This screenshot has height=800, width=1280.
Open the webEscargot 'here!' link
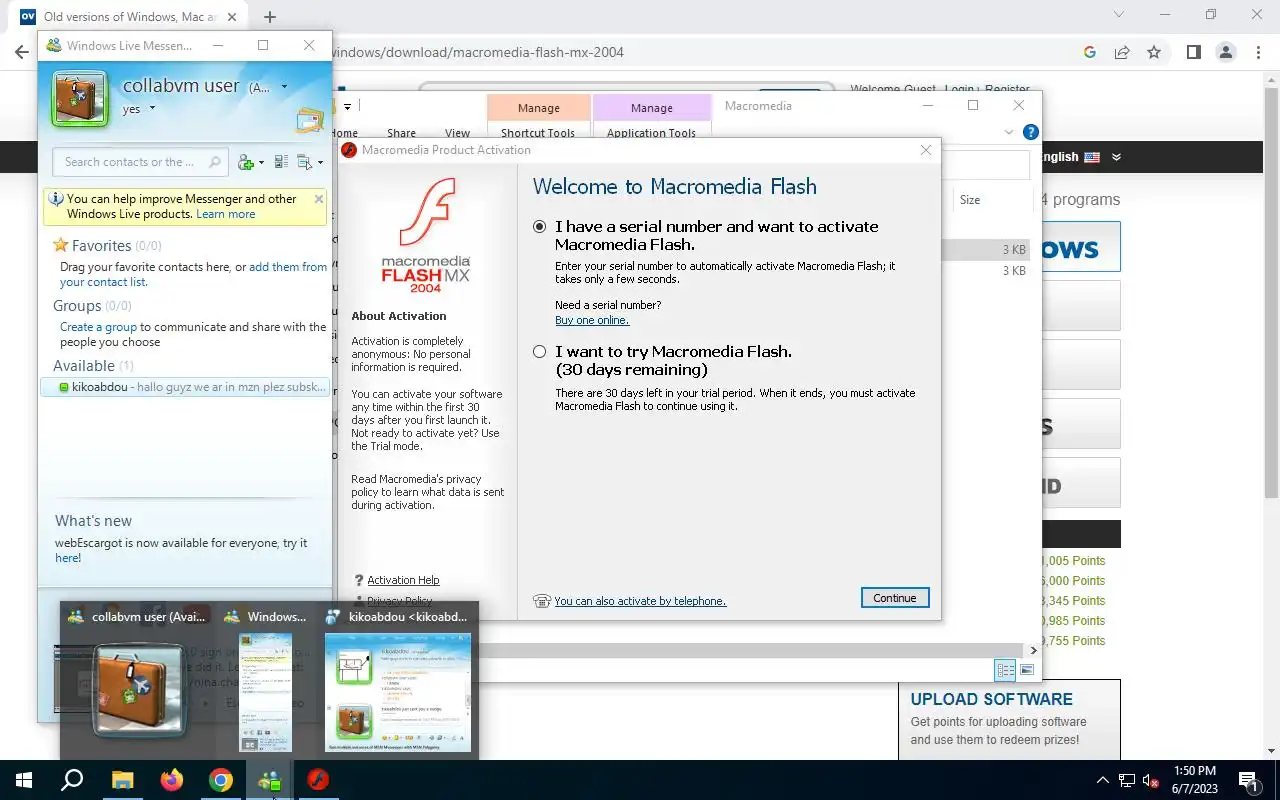68,558
